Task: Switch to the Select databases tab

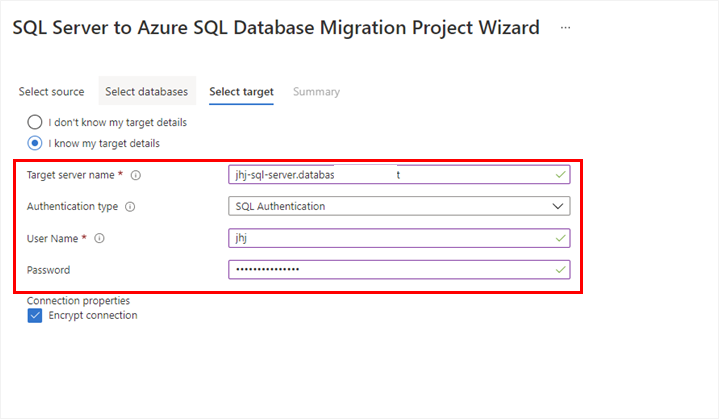Action: 147,91
